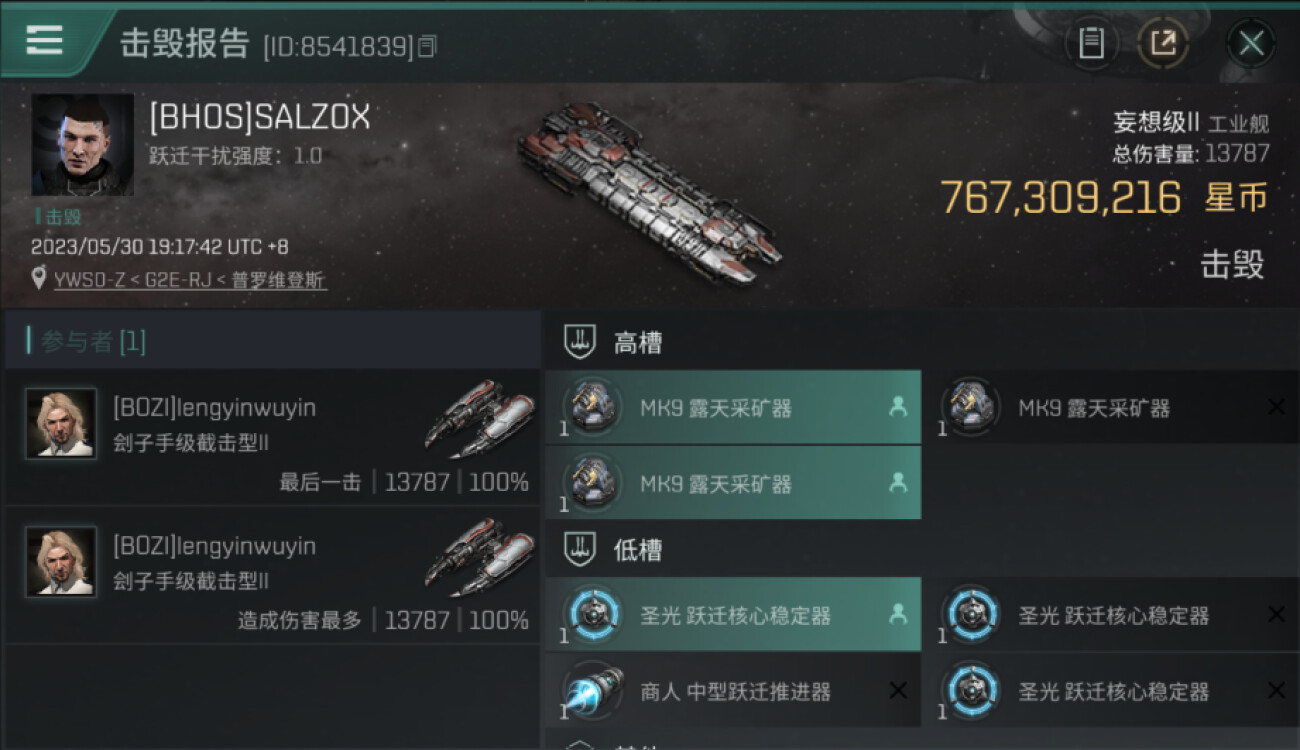Open lengyinwuyin top damage attacker entry
This screenshot has height=750, width=1300.
point(272,575)
